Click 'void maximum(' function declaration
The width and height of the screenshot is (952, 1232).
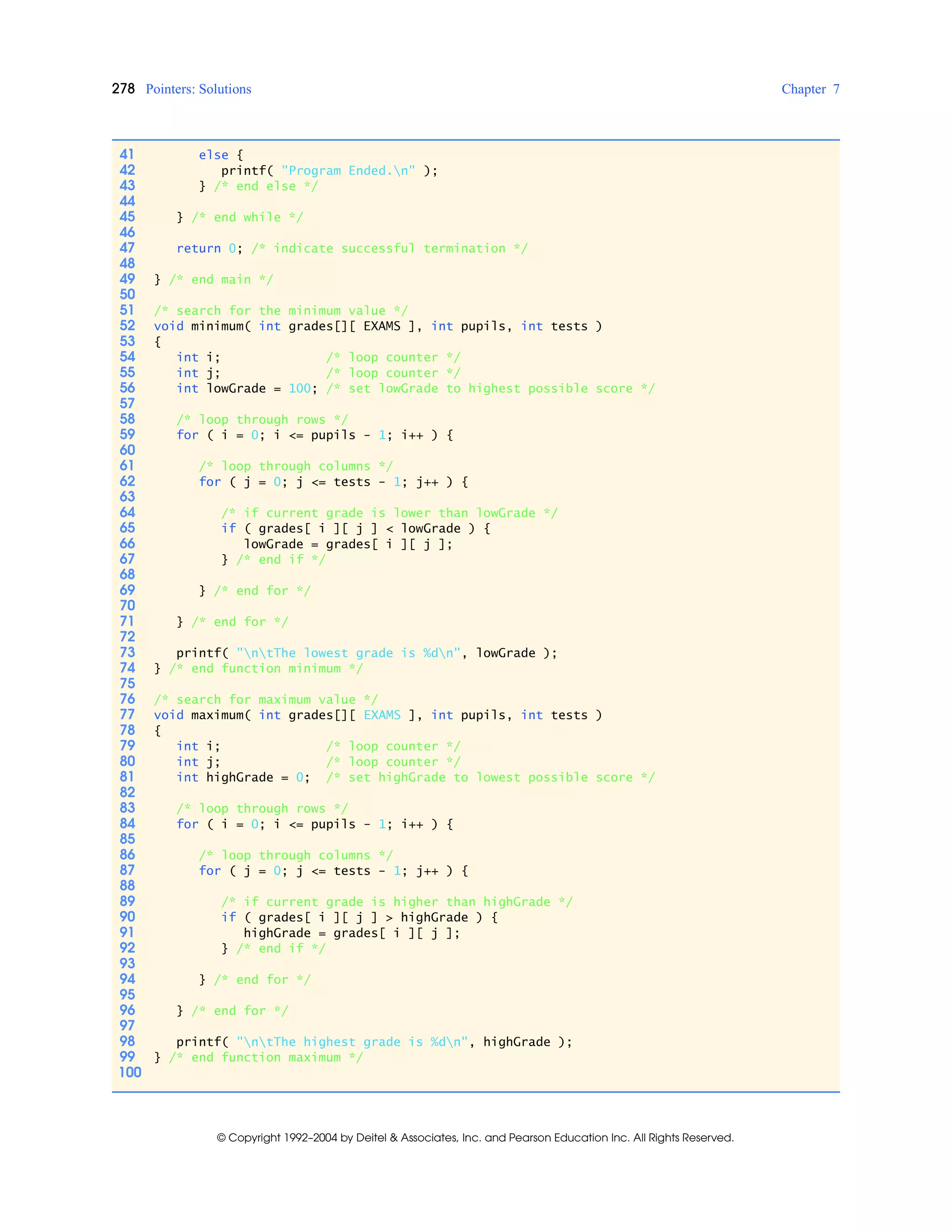click(x=203, y=715)
